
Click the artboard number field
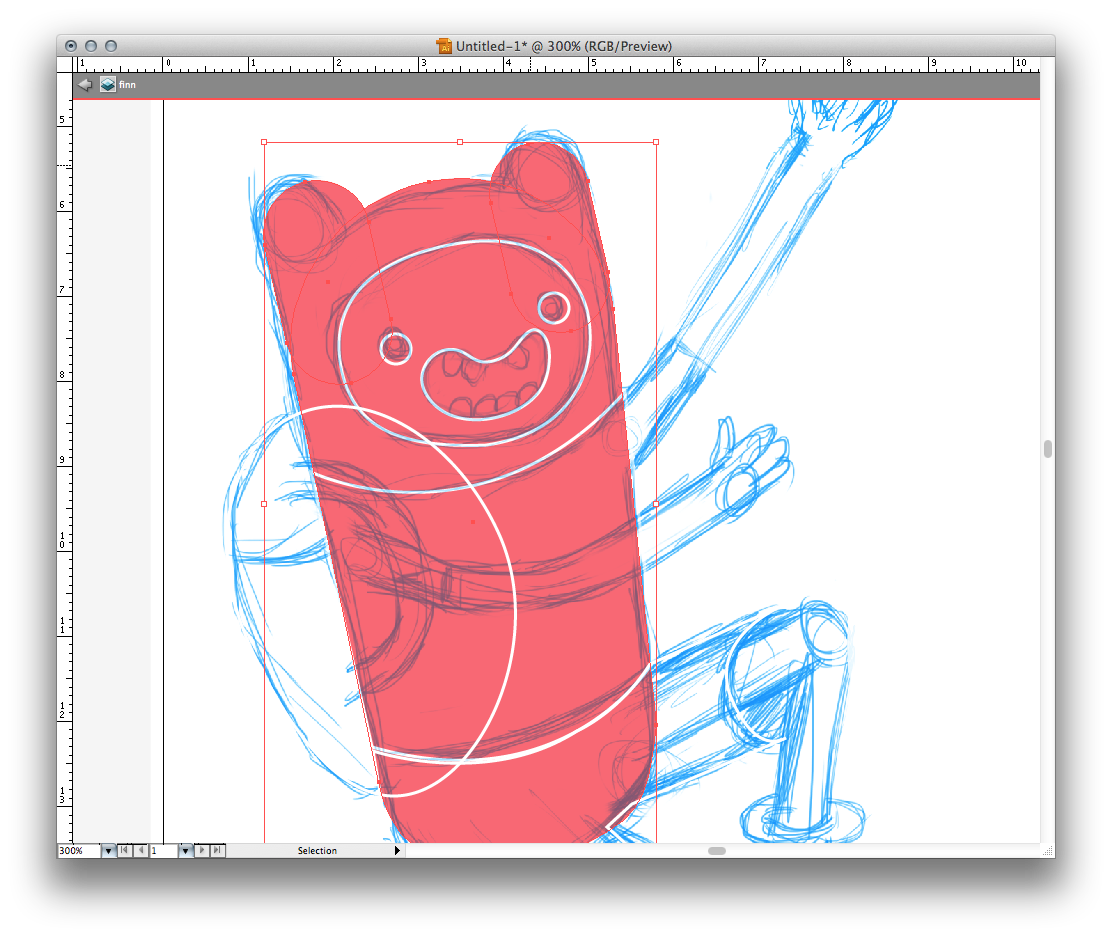[x=162, y=851]
